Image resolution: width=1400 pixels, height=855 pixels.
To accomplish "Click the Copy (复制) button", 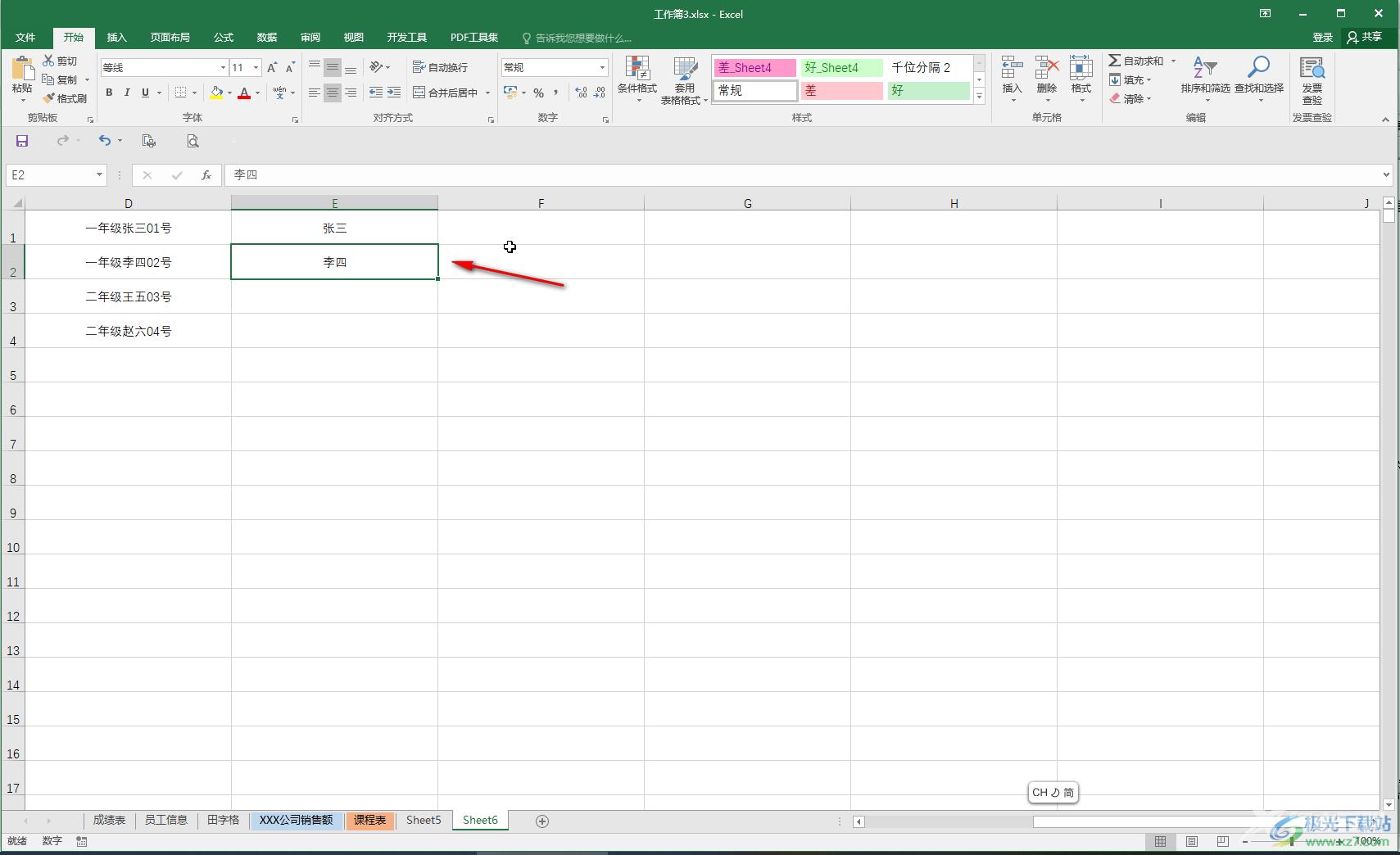I will coord(60,80).
